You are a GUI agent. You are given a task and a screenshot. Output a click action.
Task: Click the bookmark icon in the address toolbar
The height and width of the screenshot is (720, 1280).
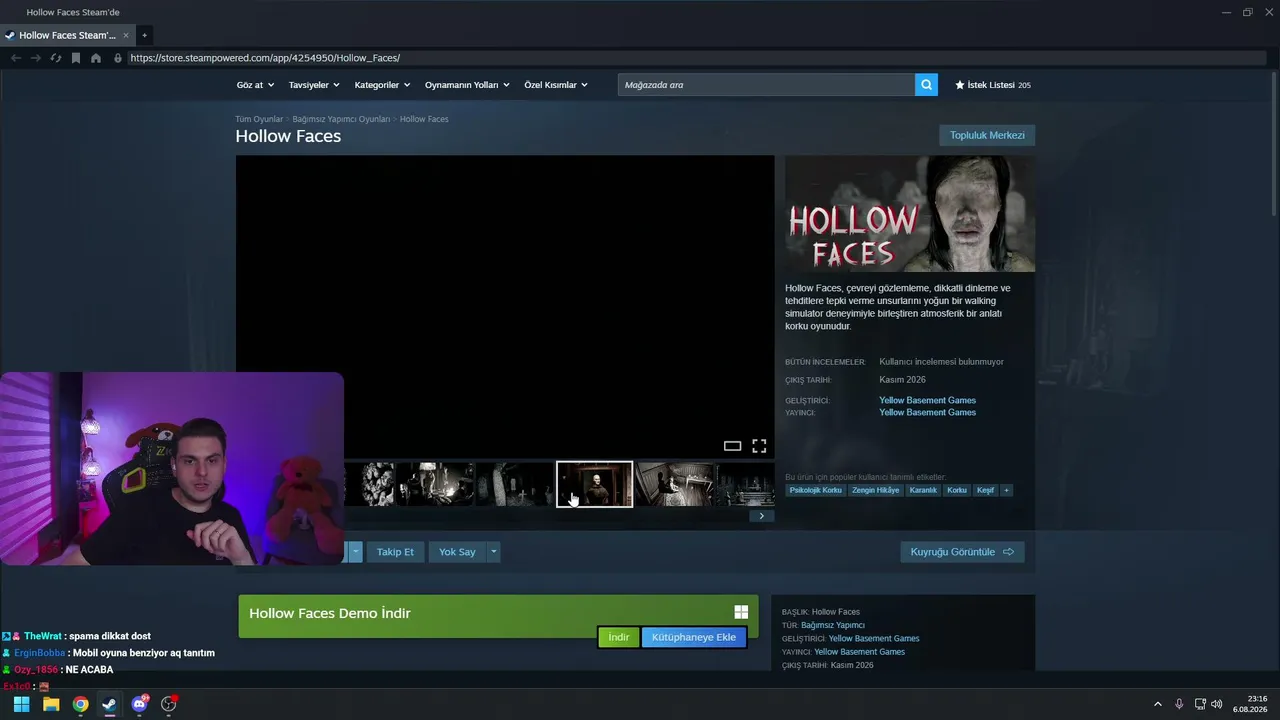(x=76, y=58)
